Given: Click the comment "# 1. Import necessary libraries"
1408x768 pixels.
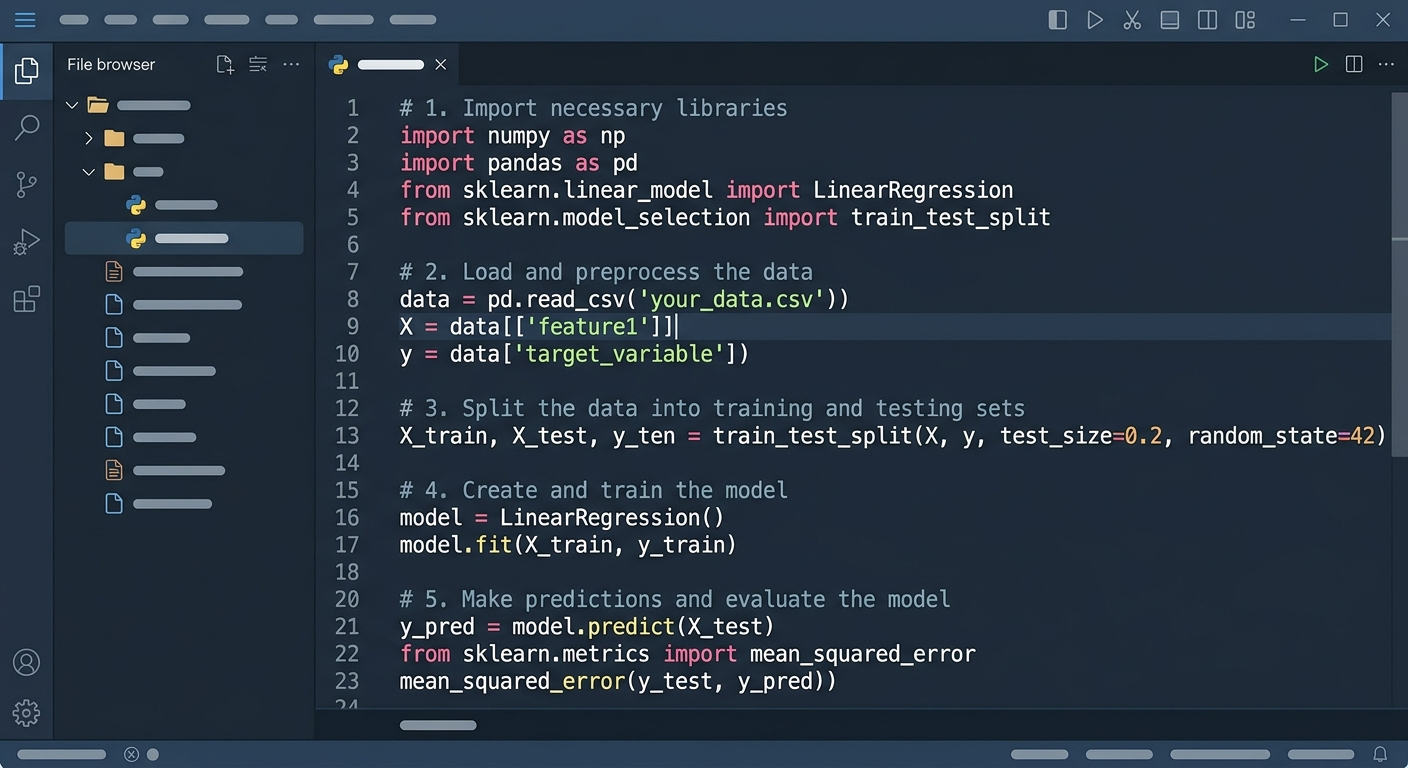Looking at the screenshot, I should click(593, 108).
